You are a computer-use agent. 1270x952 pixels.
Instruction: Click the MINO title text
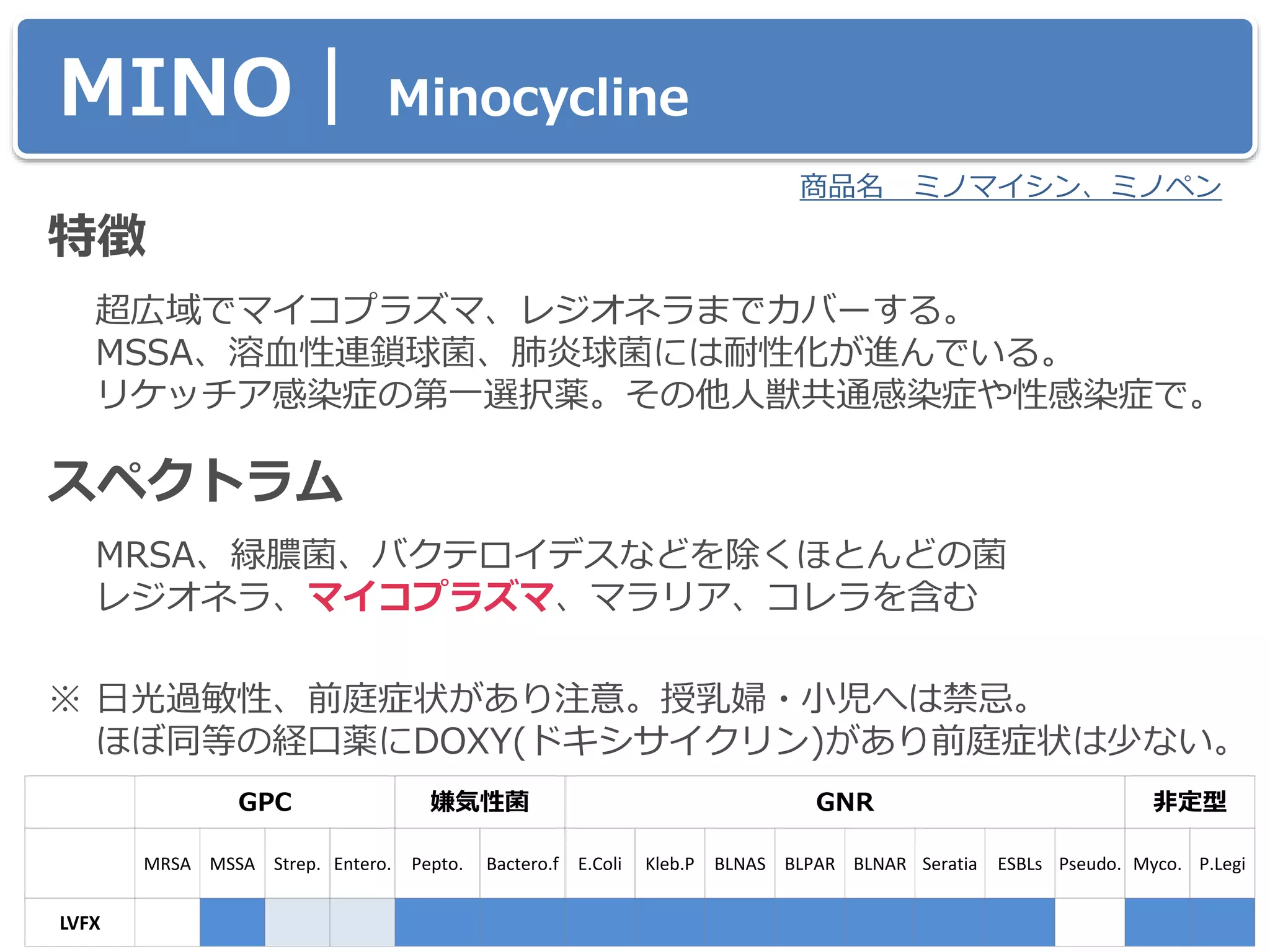click(176, 87)
